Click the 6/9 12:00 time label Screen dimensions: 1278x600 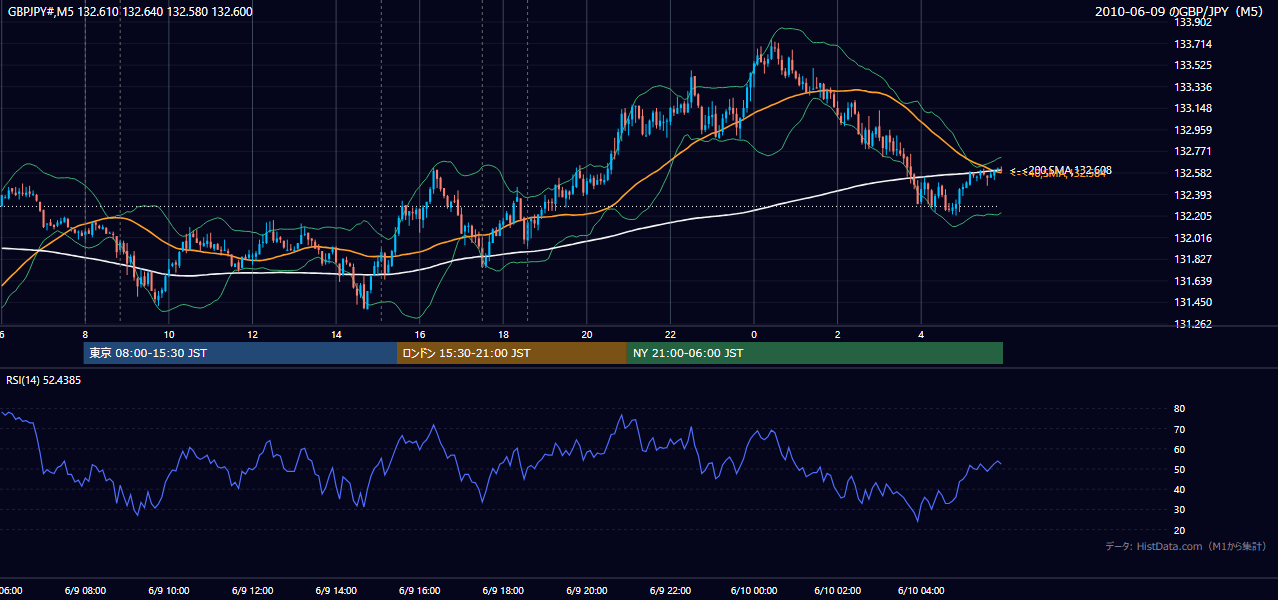252,591
